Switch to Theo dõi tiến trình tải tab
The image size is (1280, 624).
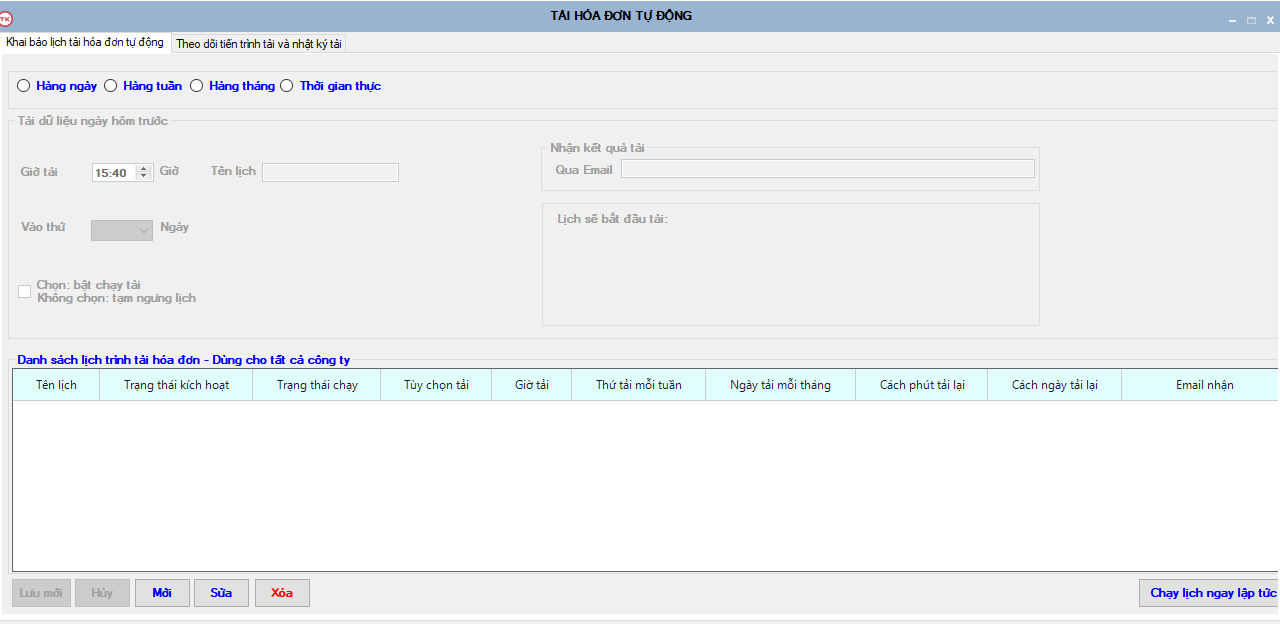(x=259, y=44)
